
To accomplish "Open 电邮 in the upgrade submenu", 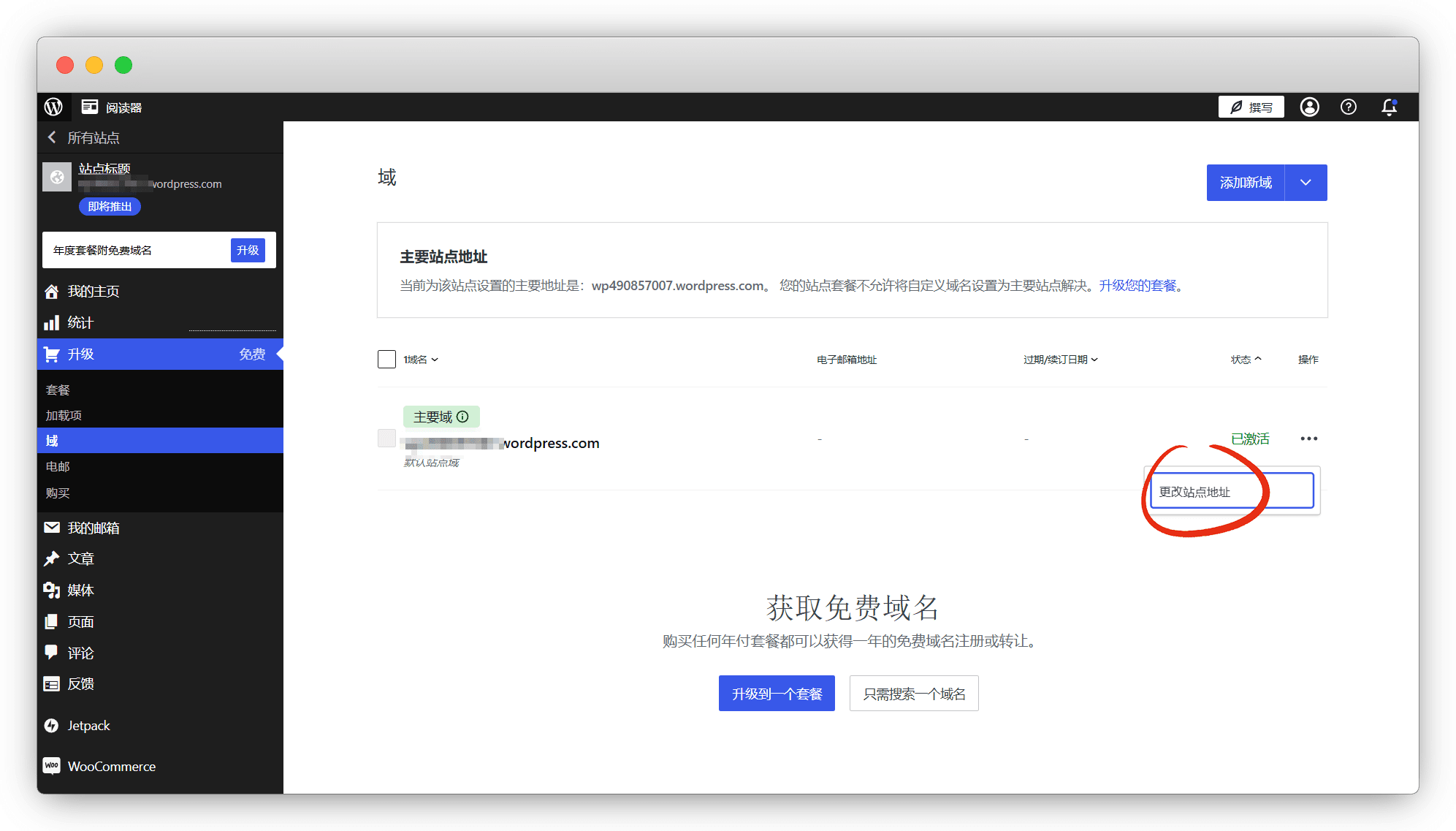I will click(58, 466).
